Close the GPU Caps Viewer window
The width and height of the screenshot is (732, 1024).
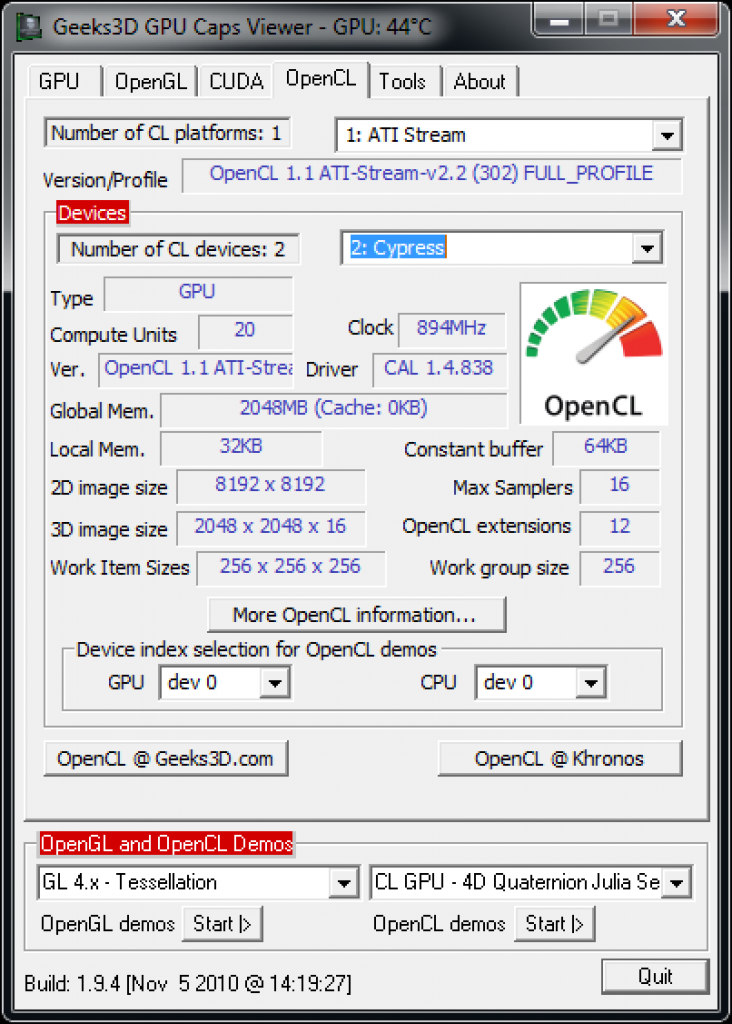pyautogui.click(x=676, y=18)
